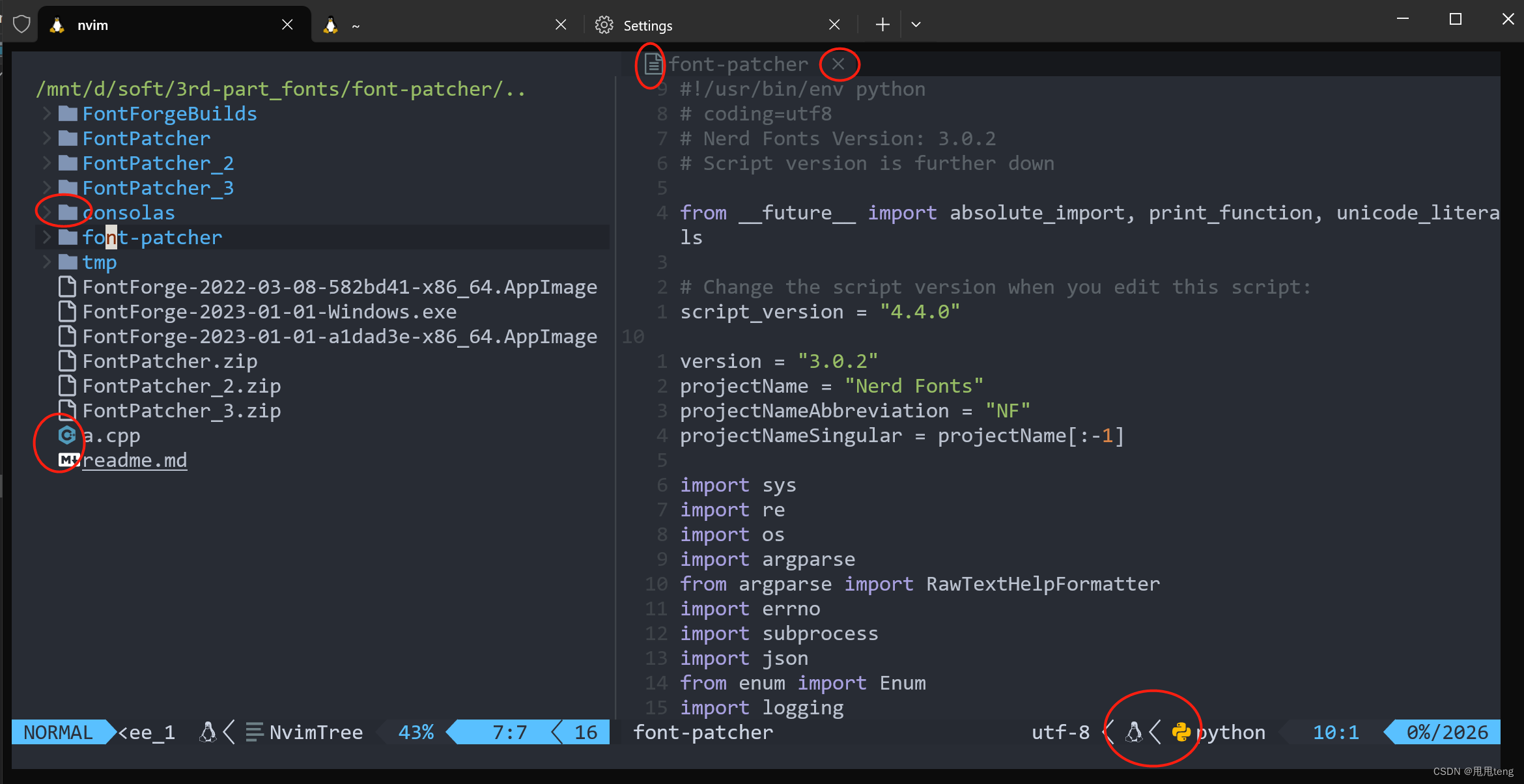Select FontPatcher_2.zip in the tree
This screenshot has height=784, width=1524.
(x=181, y=386)
